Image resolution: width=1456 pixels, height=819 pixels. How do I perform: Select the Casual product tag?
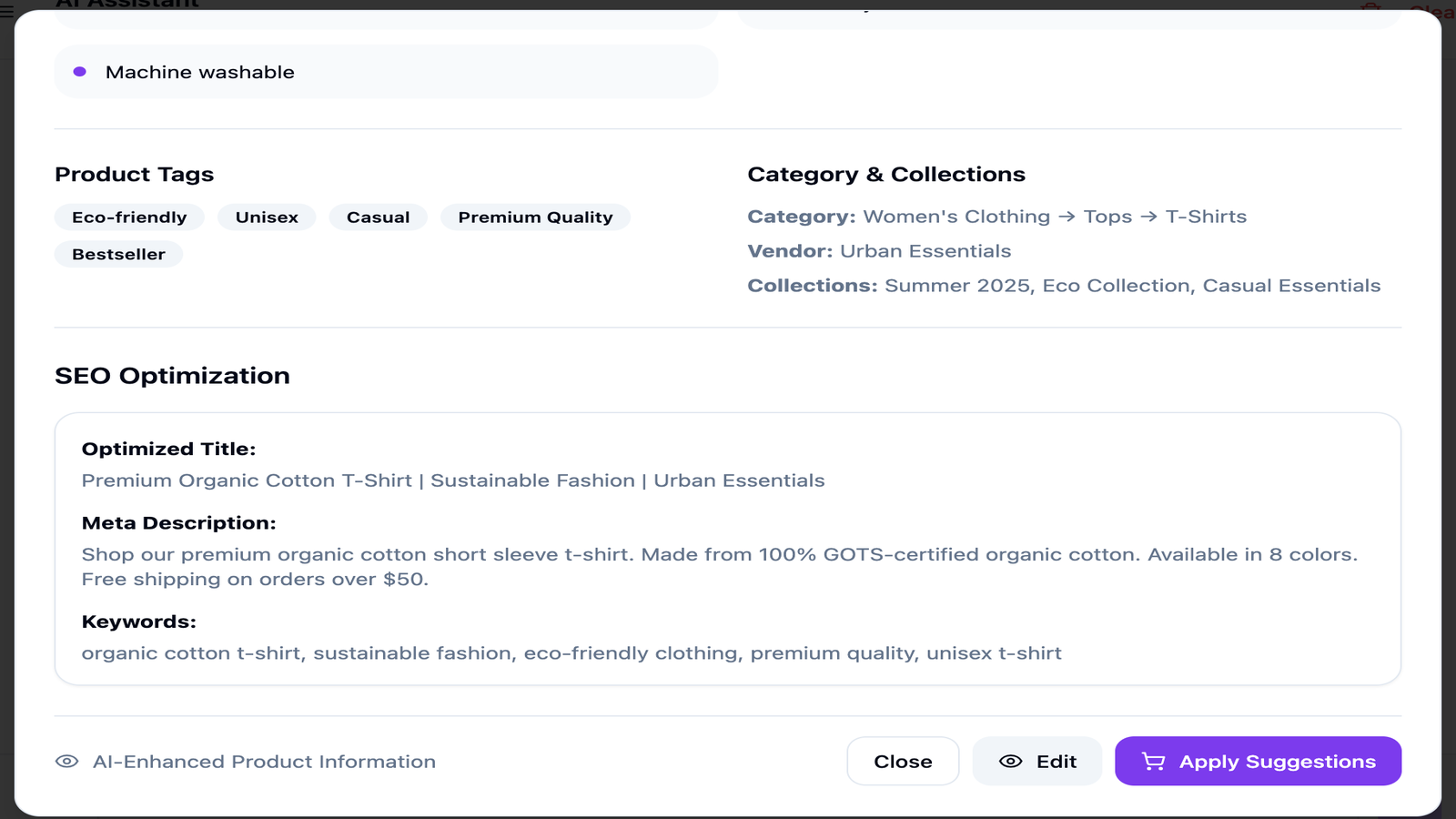point(378,217)
